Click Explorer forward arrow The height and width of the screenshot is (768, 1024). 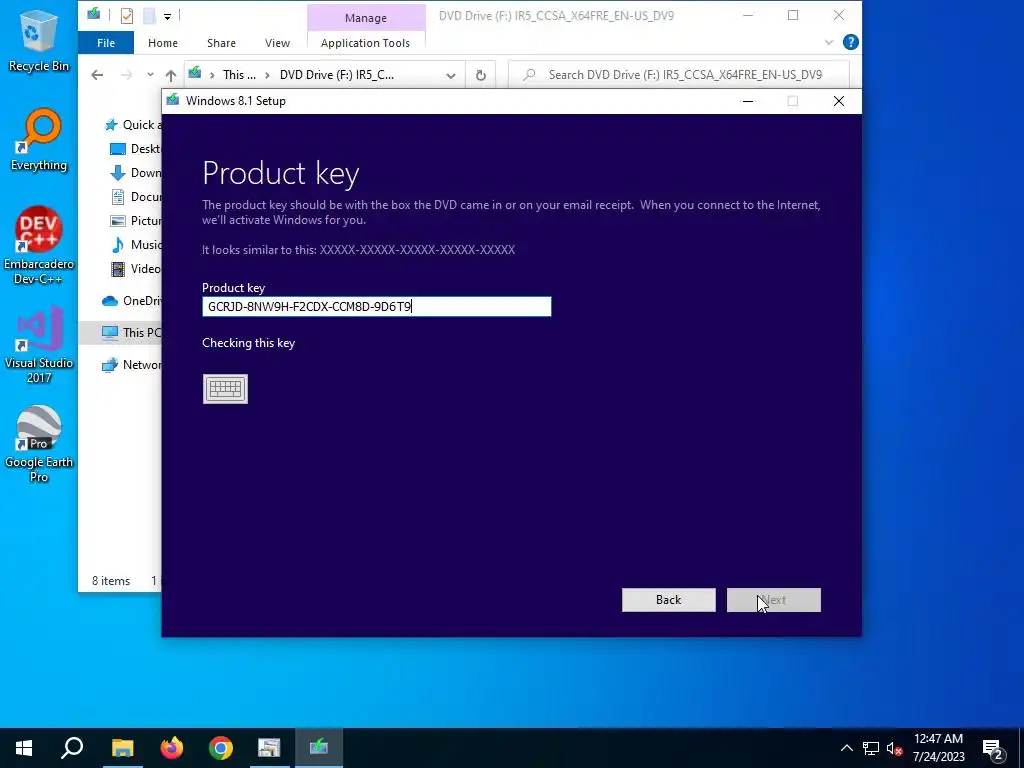[126, 75]
